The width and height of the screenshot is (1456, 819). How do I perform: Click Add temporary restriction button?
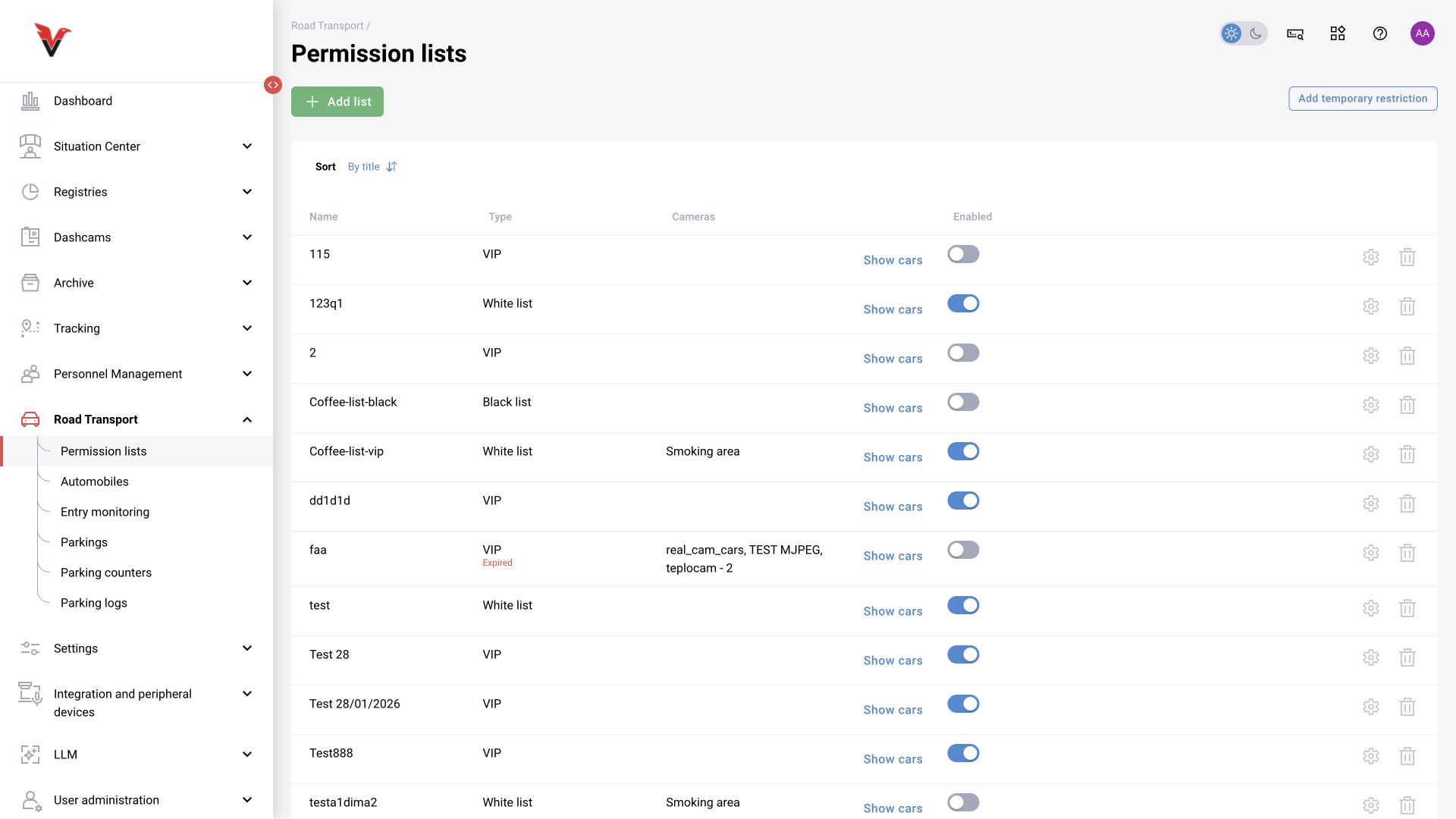pyautogui.click(x=1363, y=99)
